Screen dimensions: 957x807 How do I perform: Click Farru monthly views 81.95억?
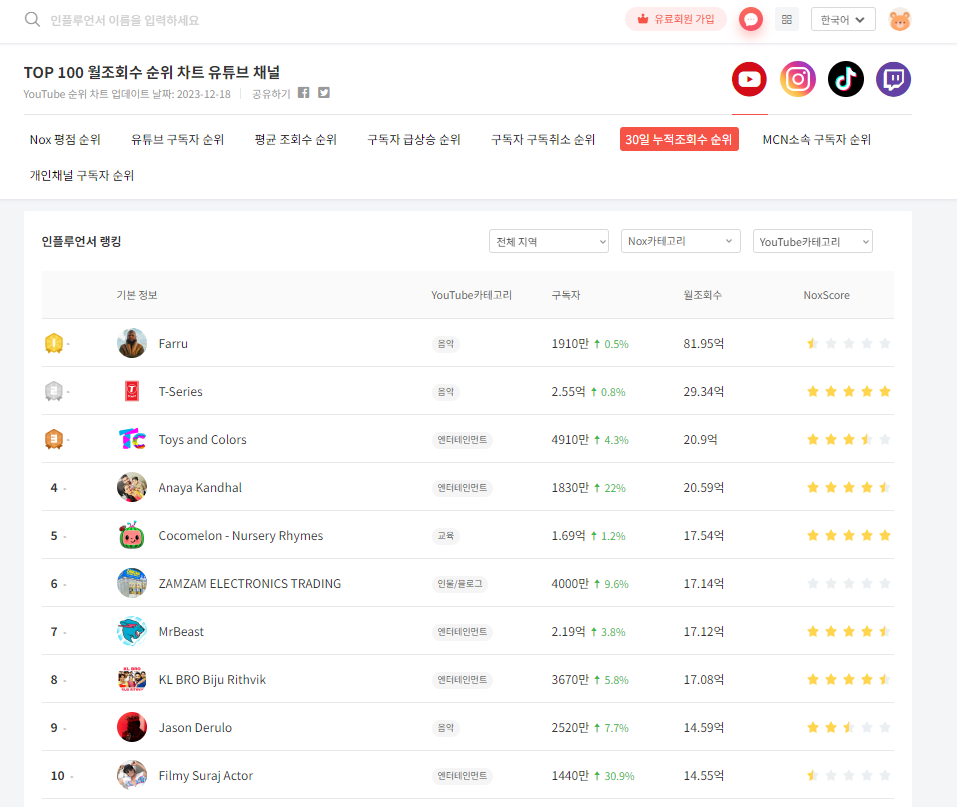(x=703, y=344)
